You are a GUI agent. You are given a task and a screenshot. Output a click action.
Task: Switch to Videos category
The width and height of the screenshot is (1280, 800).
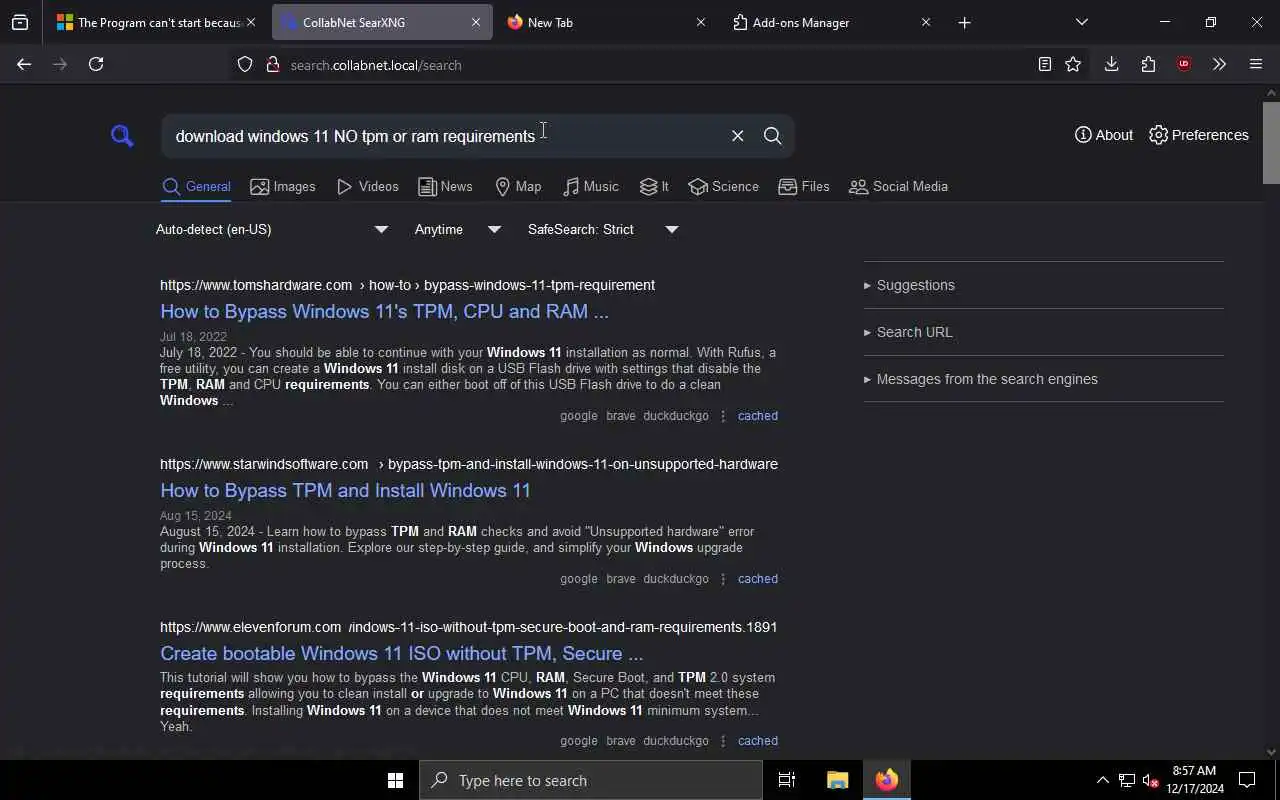pos(368,187)
